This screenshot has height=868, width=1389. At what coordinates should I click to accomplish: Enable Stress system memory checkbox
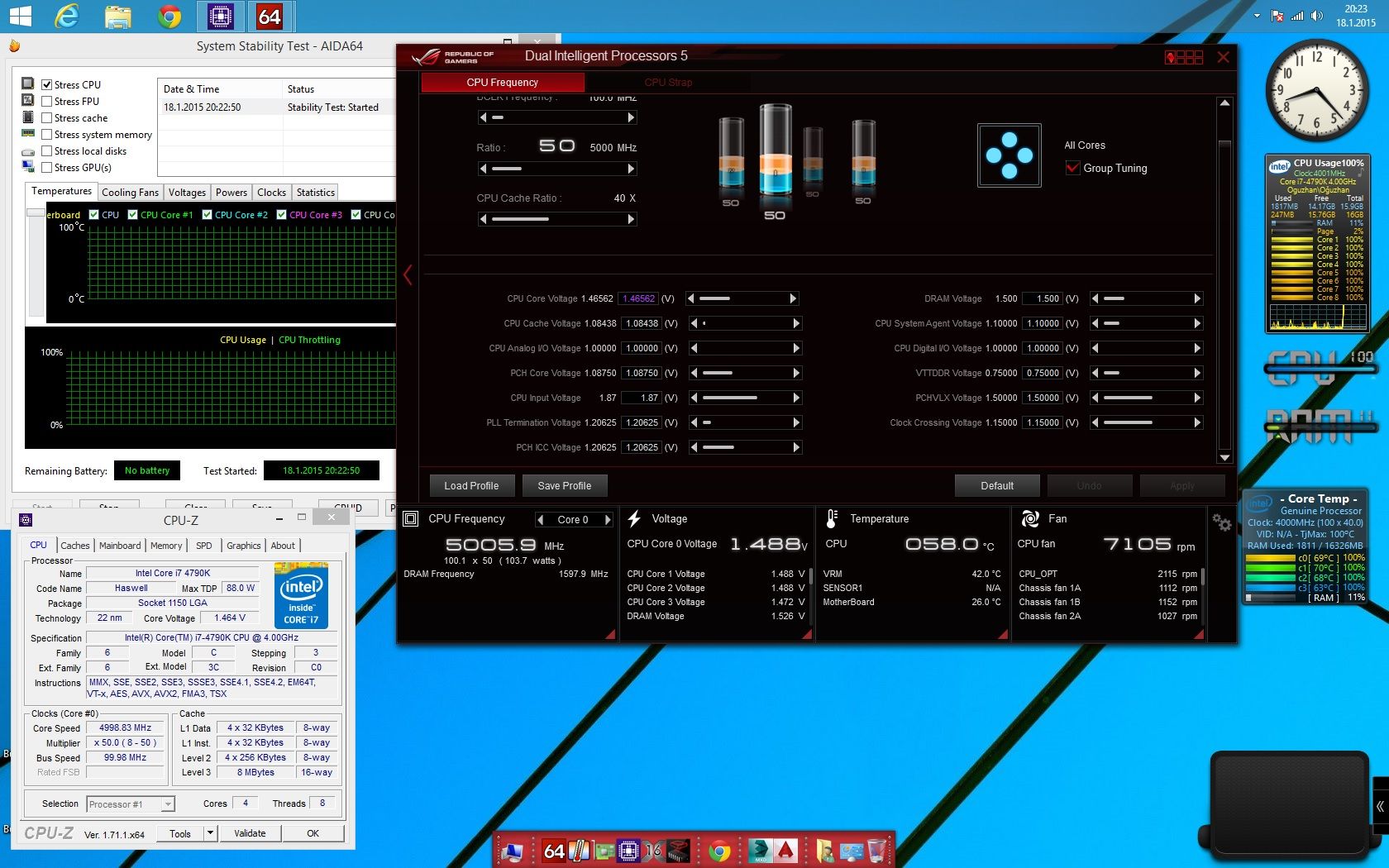(x=48, y=134)
